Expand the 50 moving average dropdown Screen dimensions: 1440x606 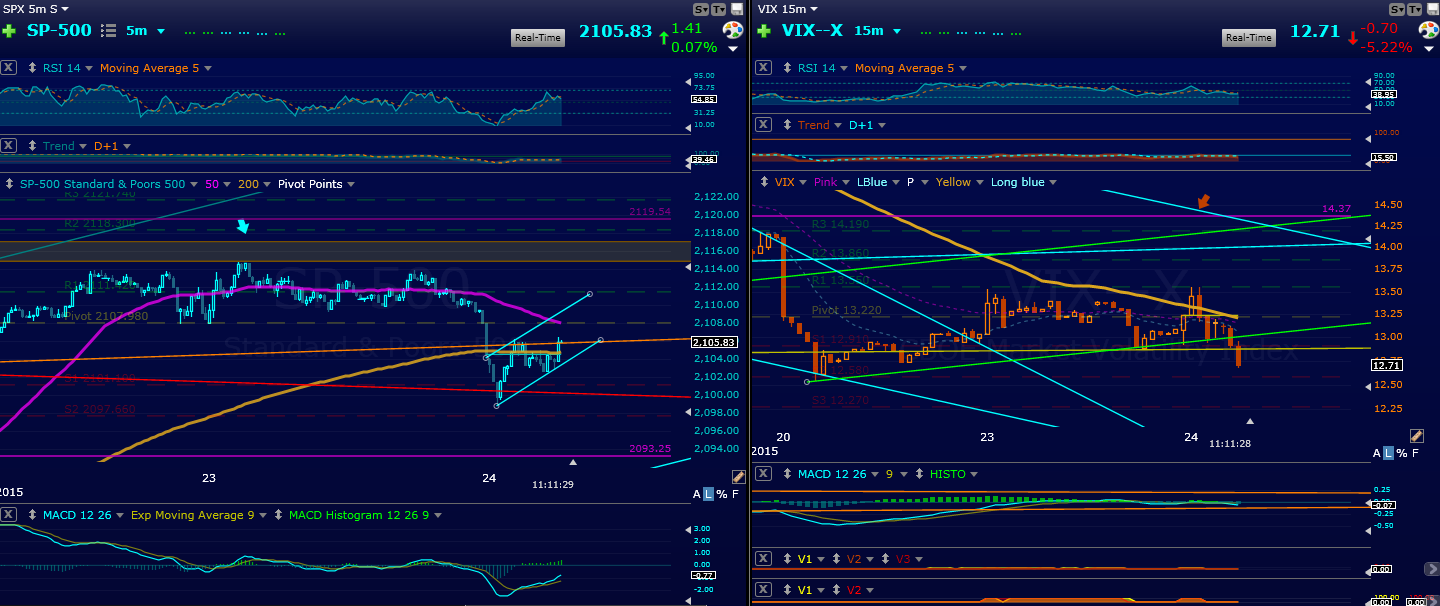point(227,184)
